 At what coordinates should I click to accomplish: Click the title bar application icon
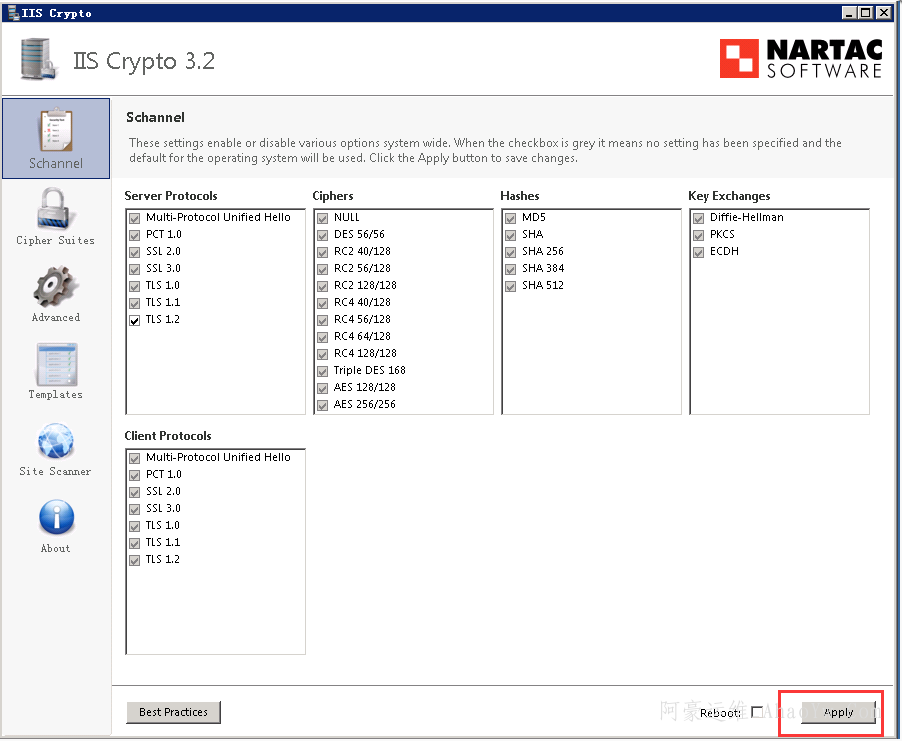(13, 13)
